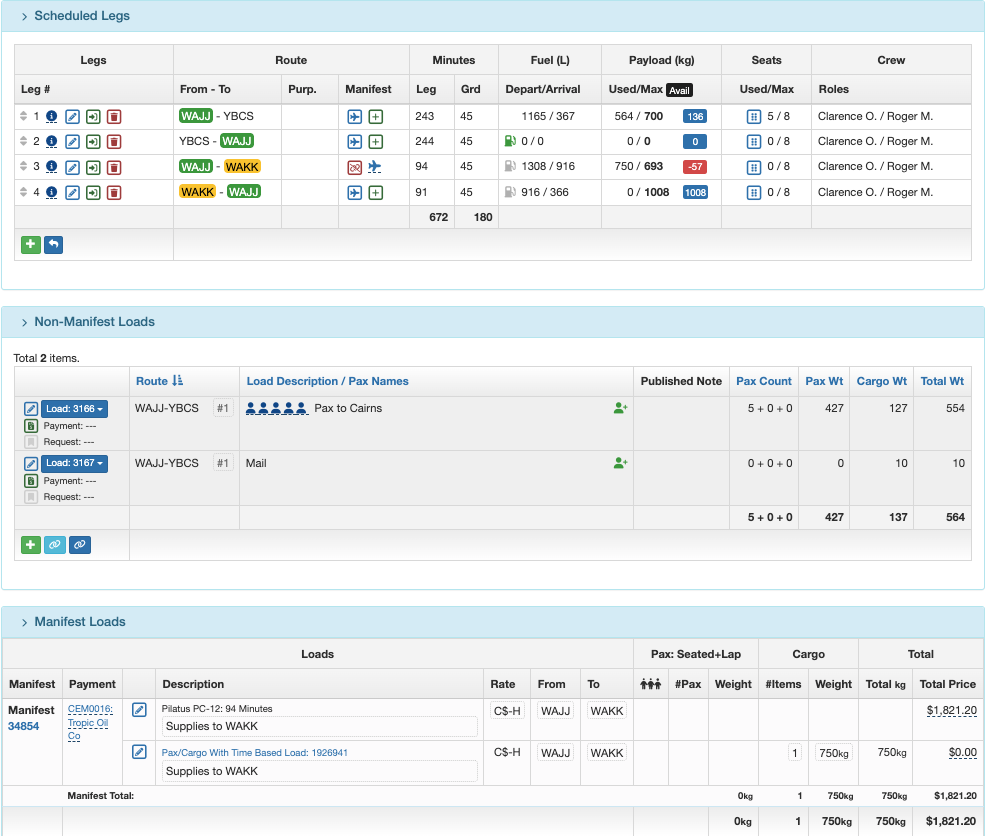
Task: Add a manifest to leg 4 with the plus icon
Action: pos(375,192)
